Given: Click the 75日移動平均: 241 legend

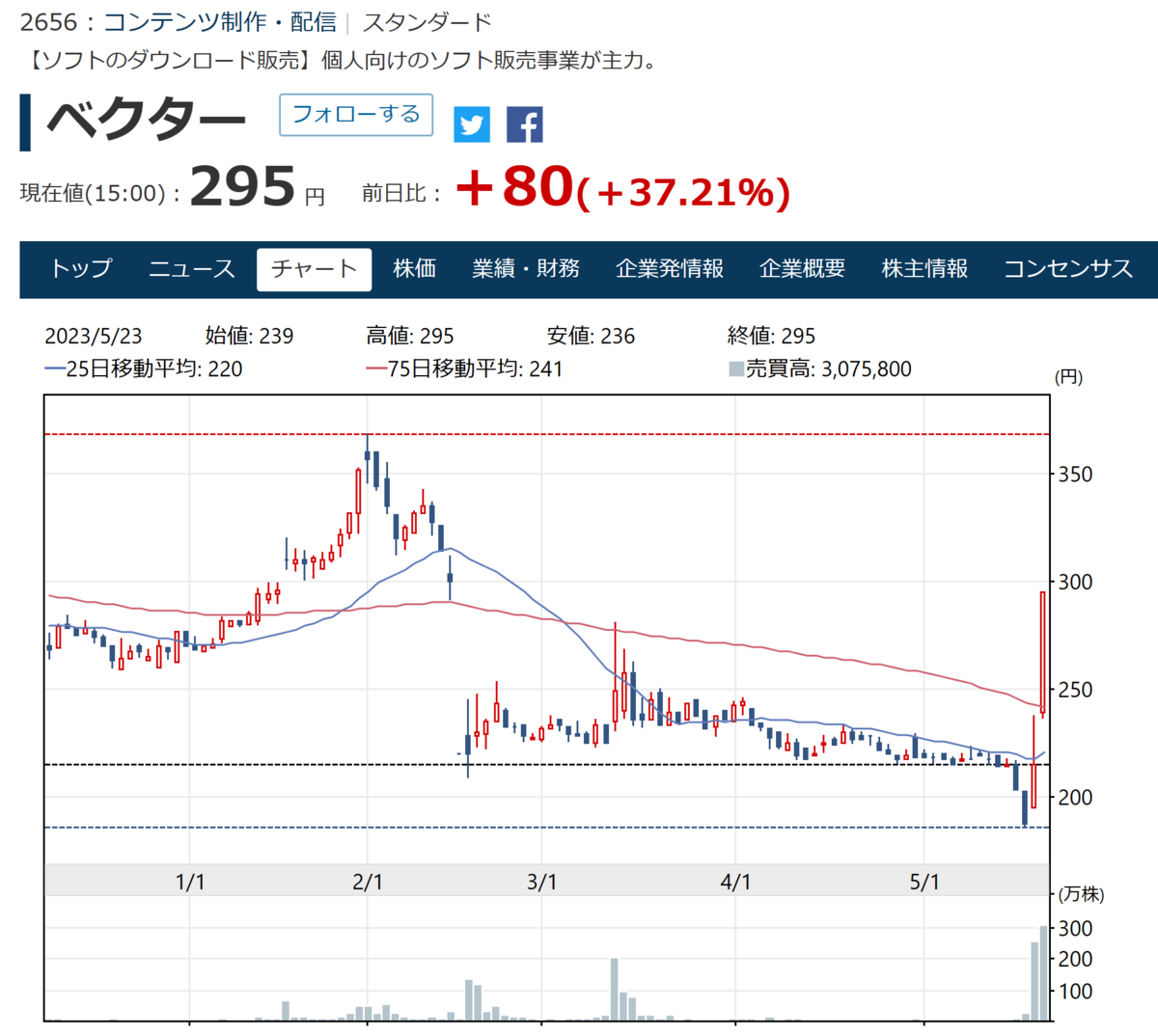Looking at the screenshot, I should pyautogui.click(x=464, y=368).
